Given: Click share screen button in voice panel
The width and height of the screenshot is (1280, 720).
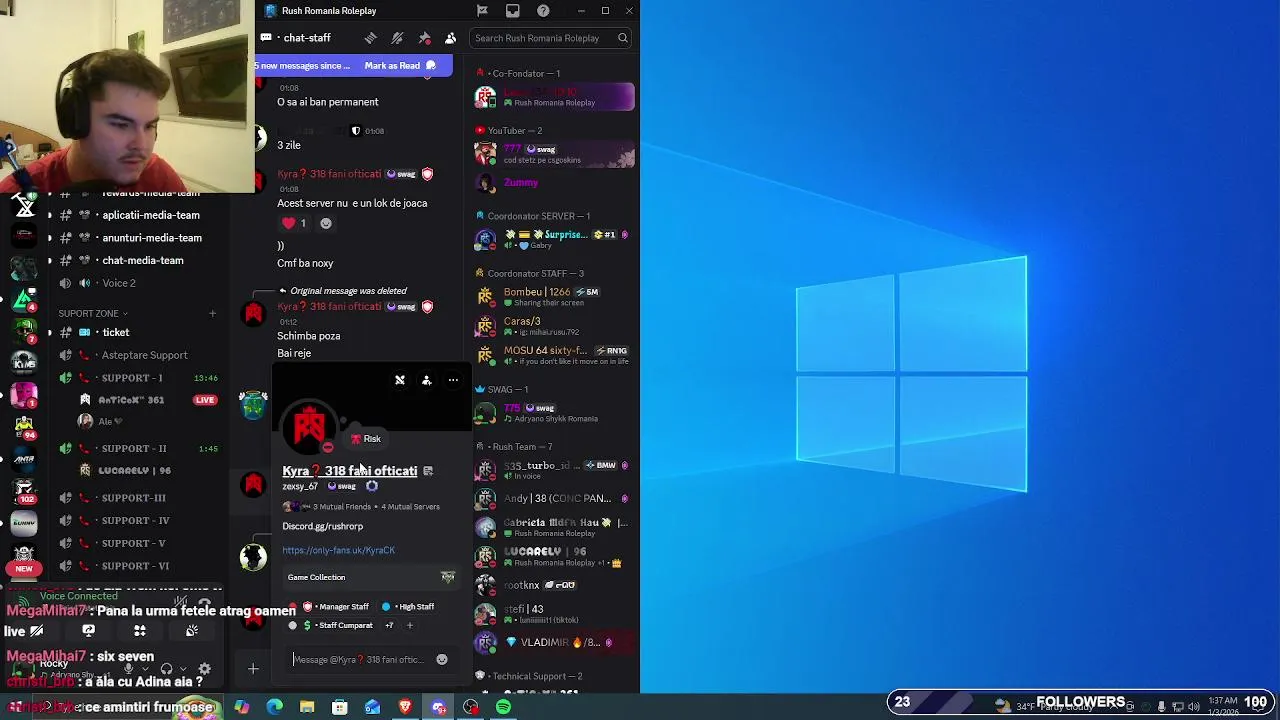Looking at the screenshot, I should [88, 631].
